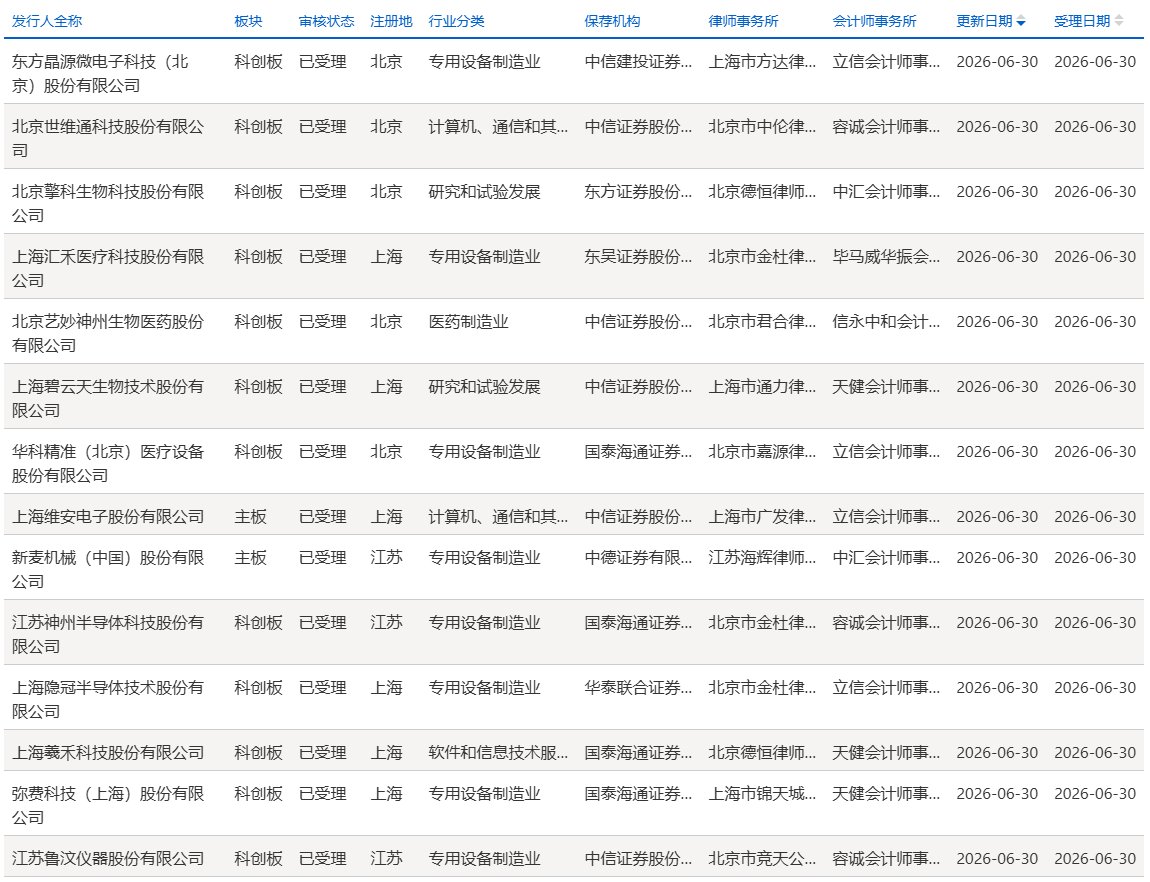The image size is (1150, 882).
Task: Click the 保荐机构 column header
Action: click(x=612, y=21)
